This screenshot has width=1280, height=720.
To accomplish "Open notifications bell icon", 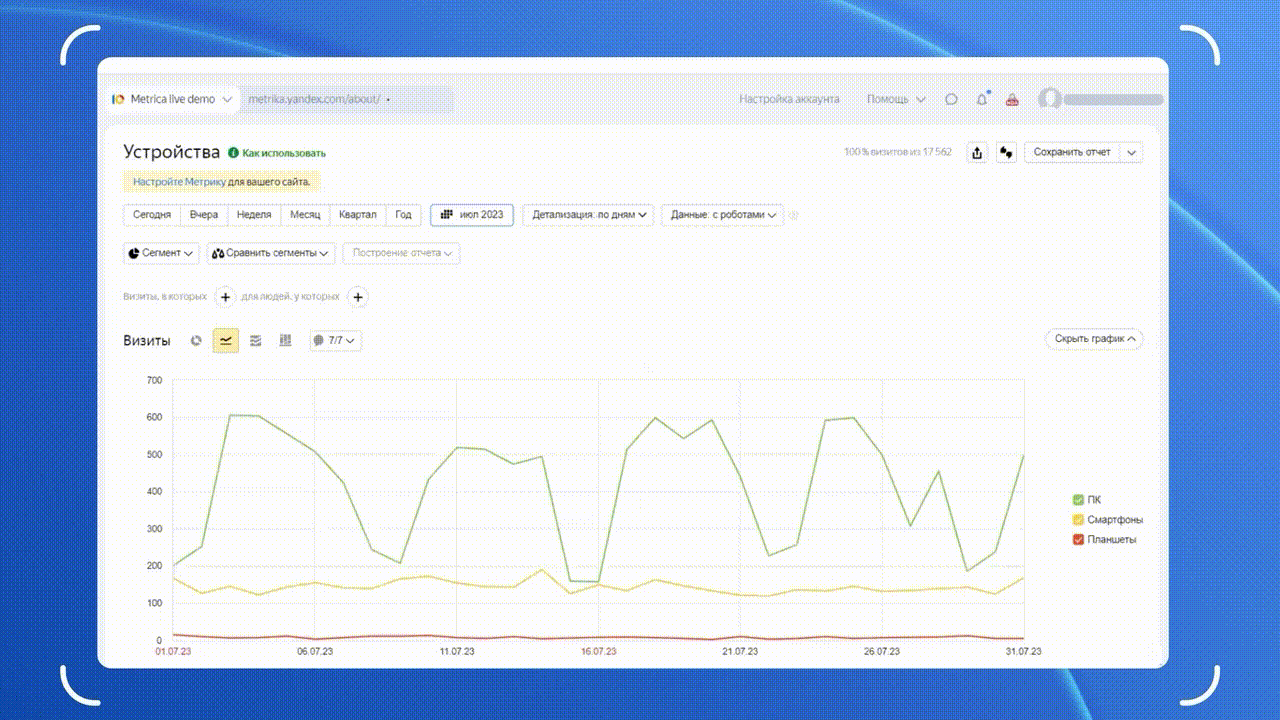I will click(982, 99).
